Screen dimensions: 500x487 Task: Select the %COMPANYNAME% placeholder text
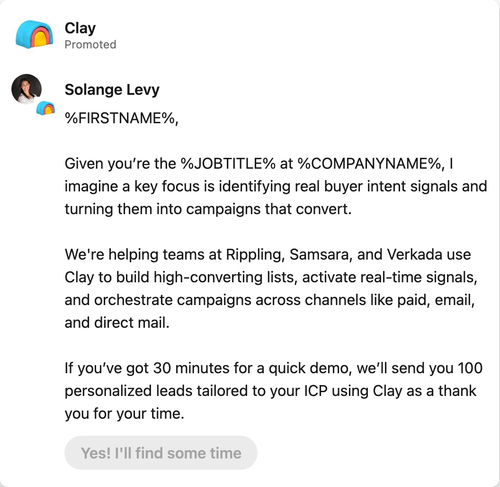(x=371, y=164)
